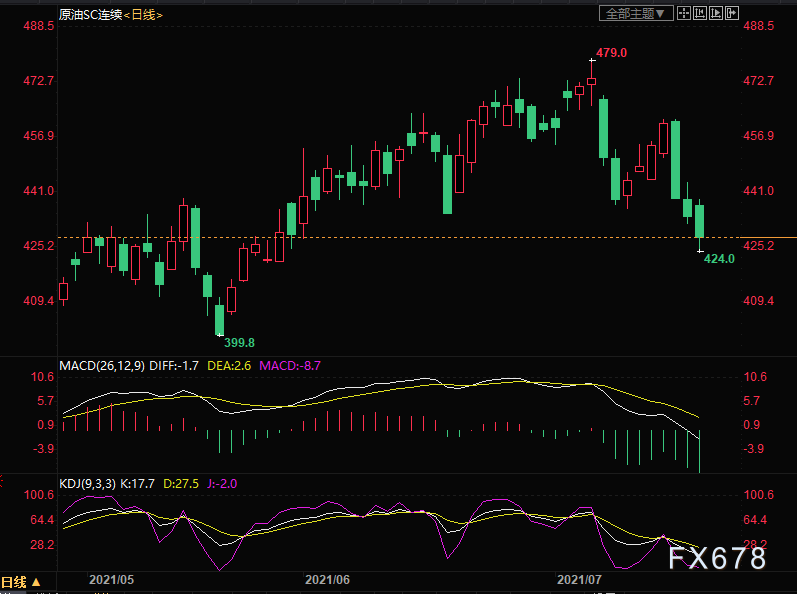797x594 pixels.
Task: Click the right KDJ axis 100.6 label
Action: click(x=759, y=495)
